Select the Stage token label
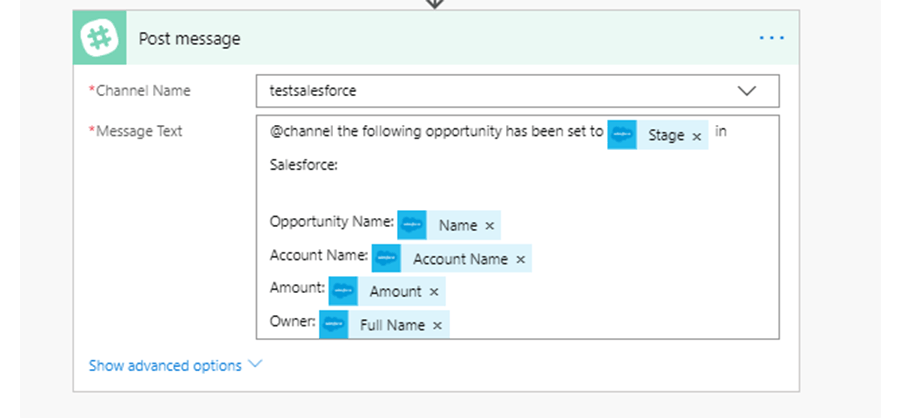900x418 pixels. pyautogui.click(x=666, y=136)
